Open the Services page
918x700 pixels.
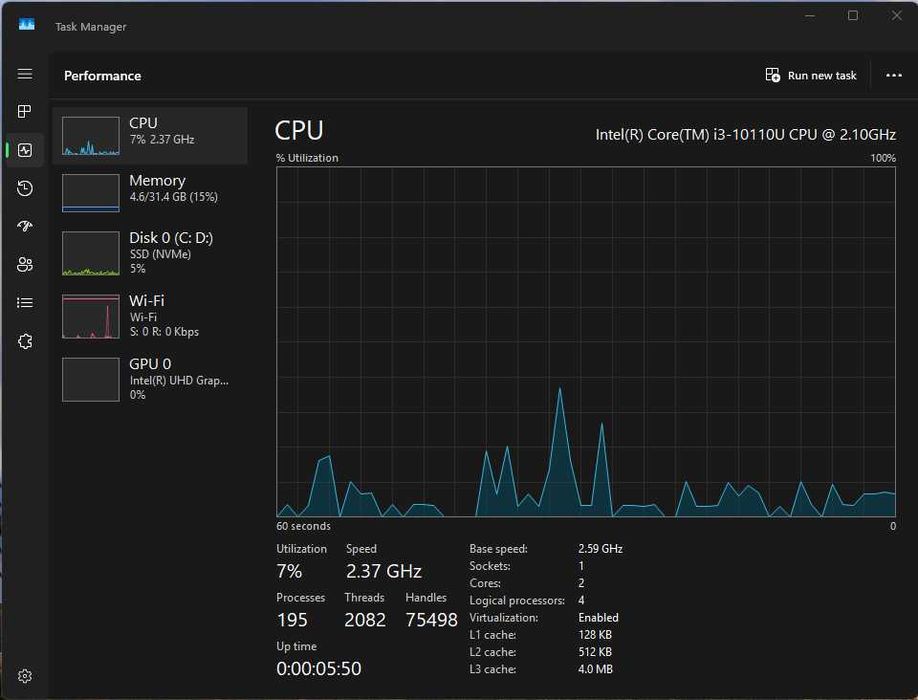(x=25, y=341)
